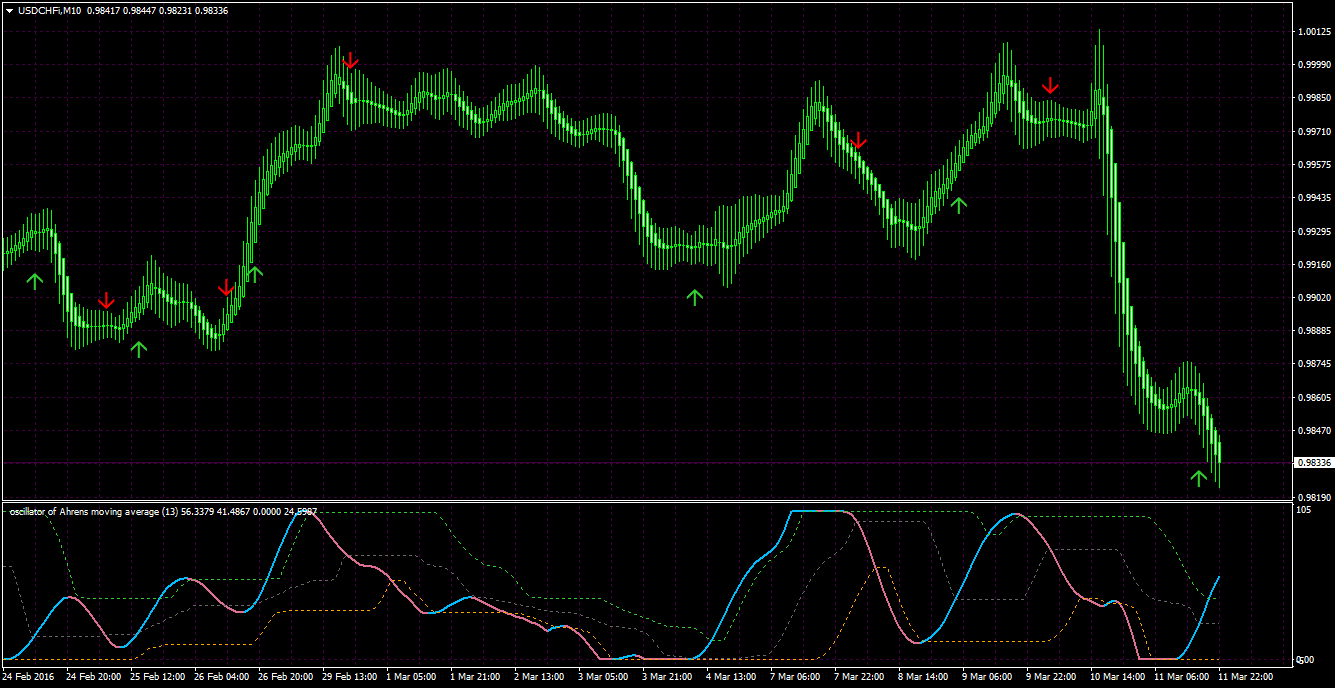
Task: Select red sell arrow above 29 Feb 13:00 peak
Action: [350, 62]
